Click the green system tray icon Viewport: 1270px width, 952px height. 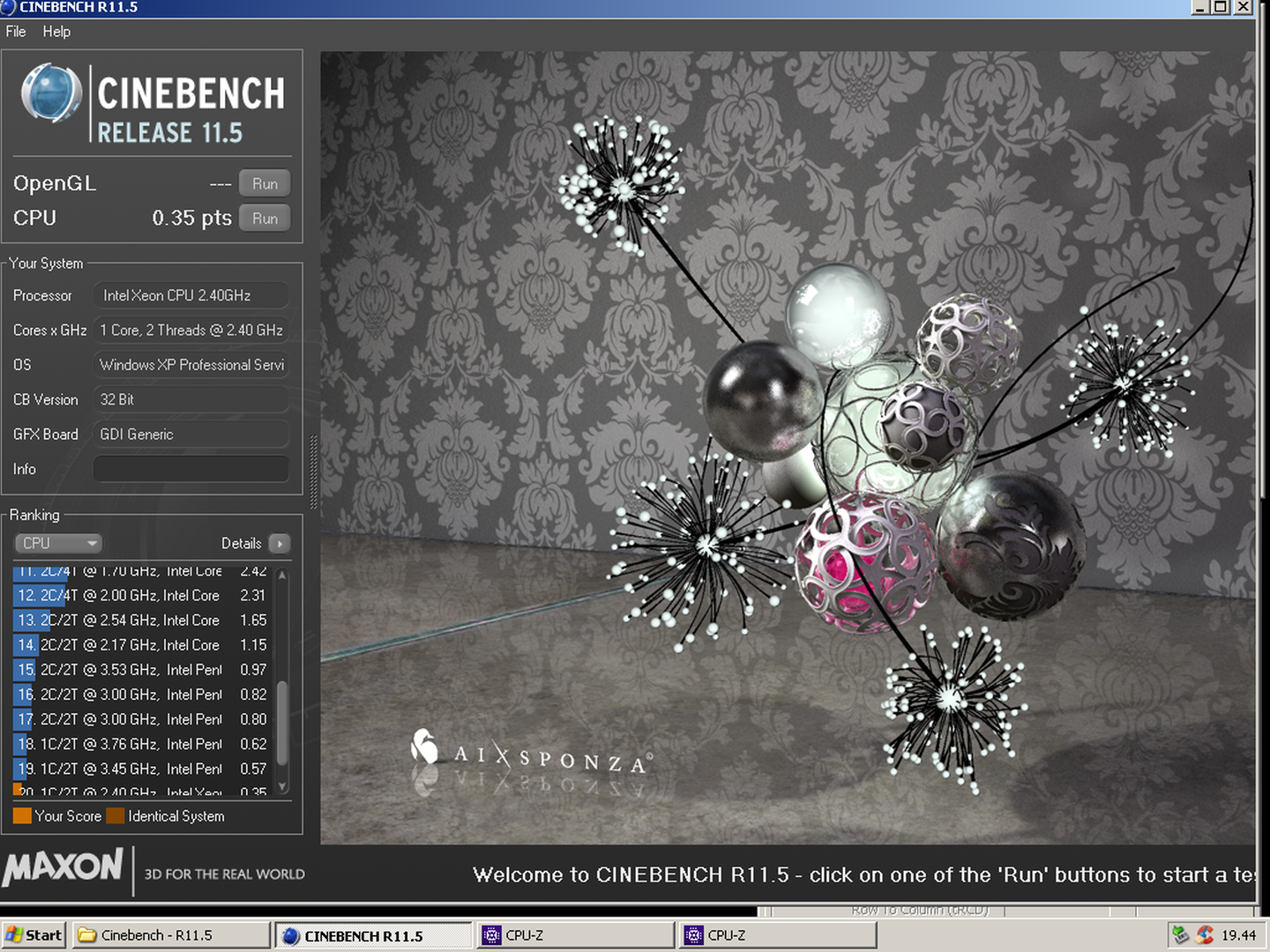1180,935
